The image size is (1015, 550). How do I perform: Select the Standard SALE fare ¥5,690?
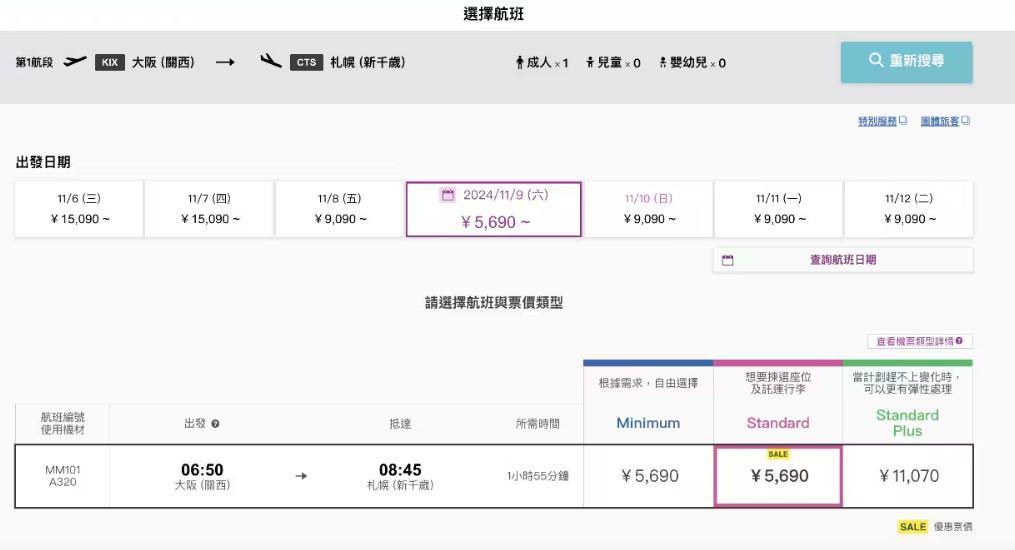(x=778, y=476)
